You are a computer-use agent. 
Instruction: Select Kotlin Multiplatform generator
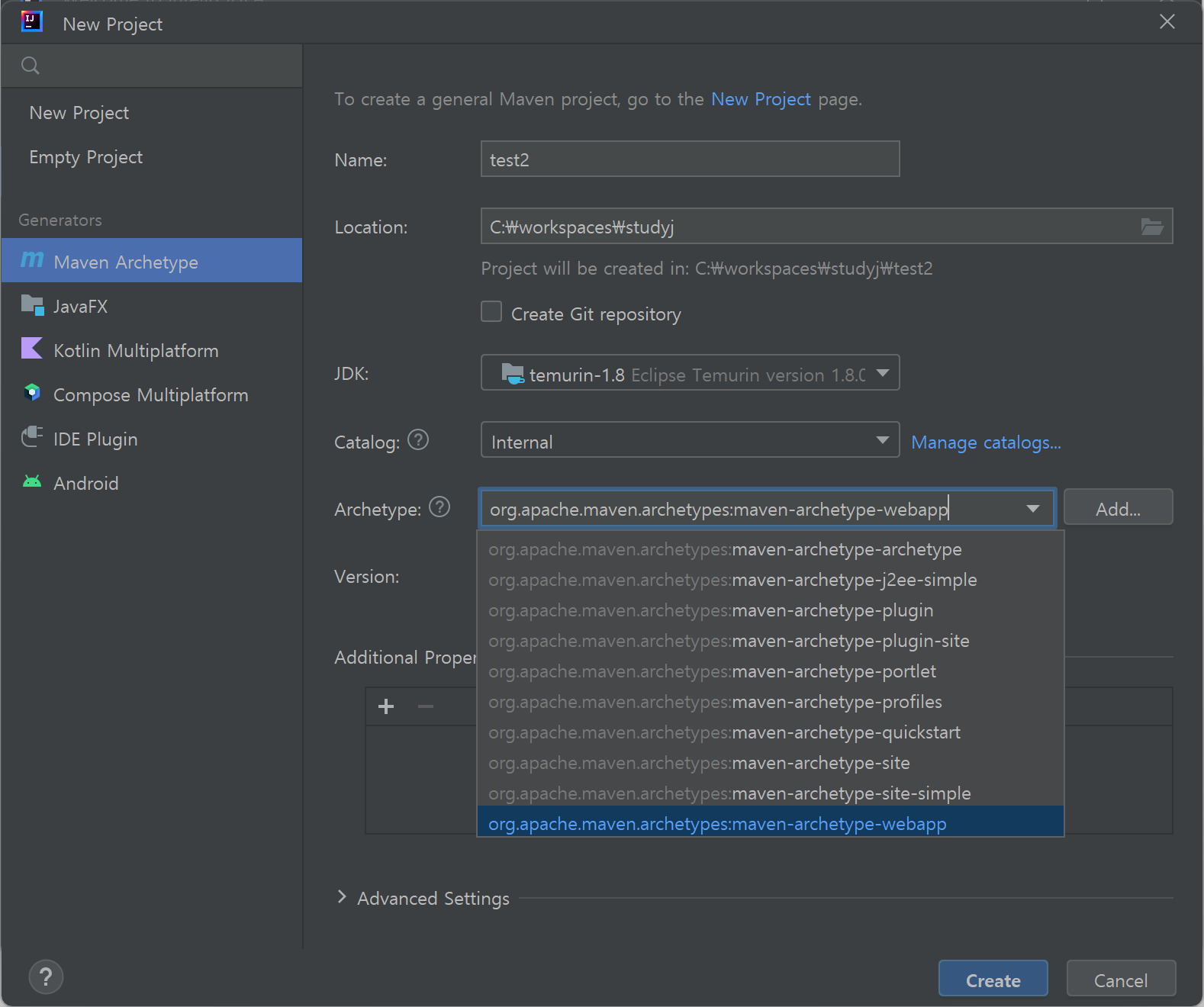pos(152,349)
